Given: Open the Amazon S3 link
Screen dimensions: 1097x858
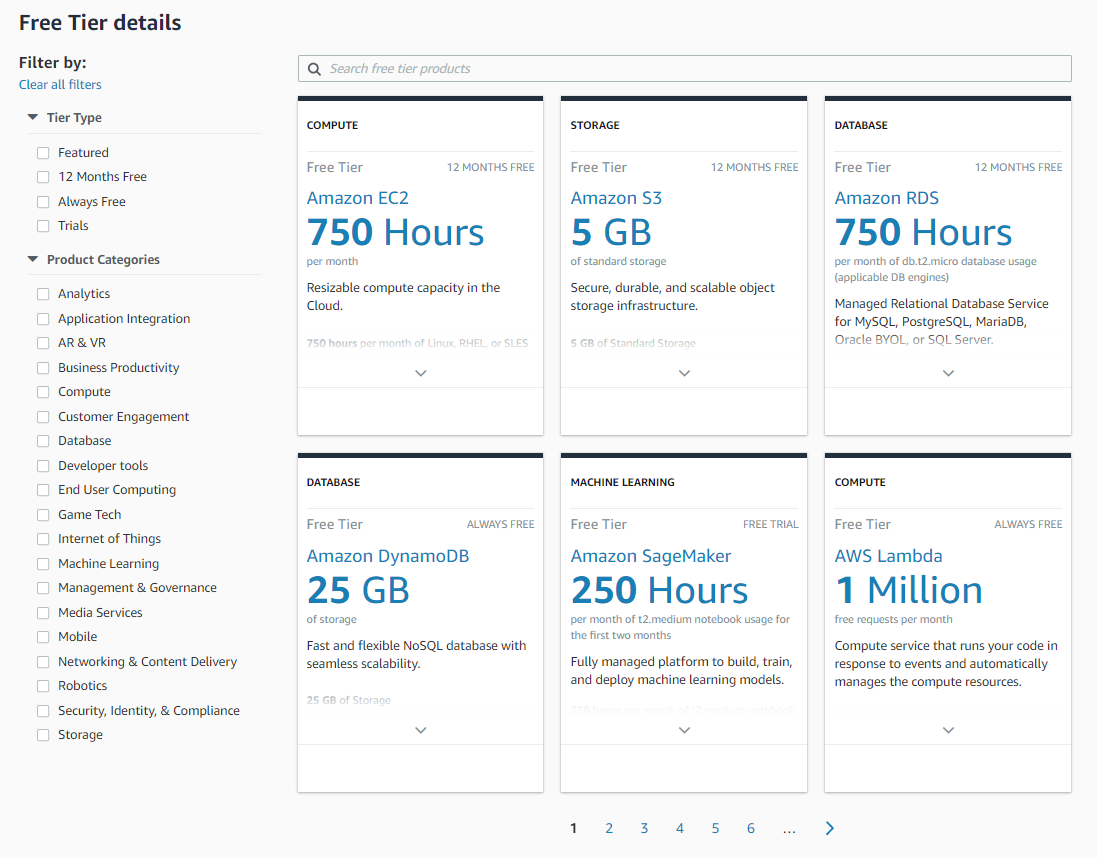Looking at the screenshot, I should pos(616,198).
